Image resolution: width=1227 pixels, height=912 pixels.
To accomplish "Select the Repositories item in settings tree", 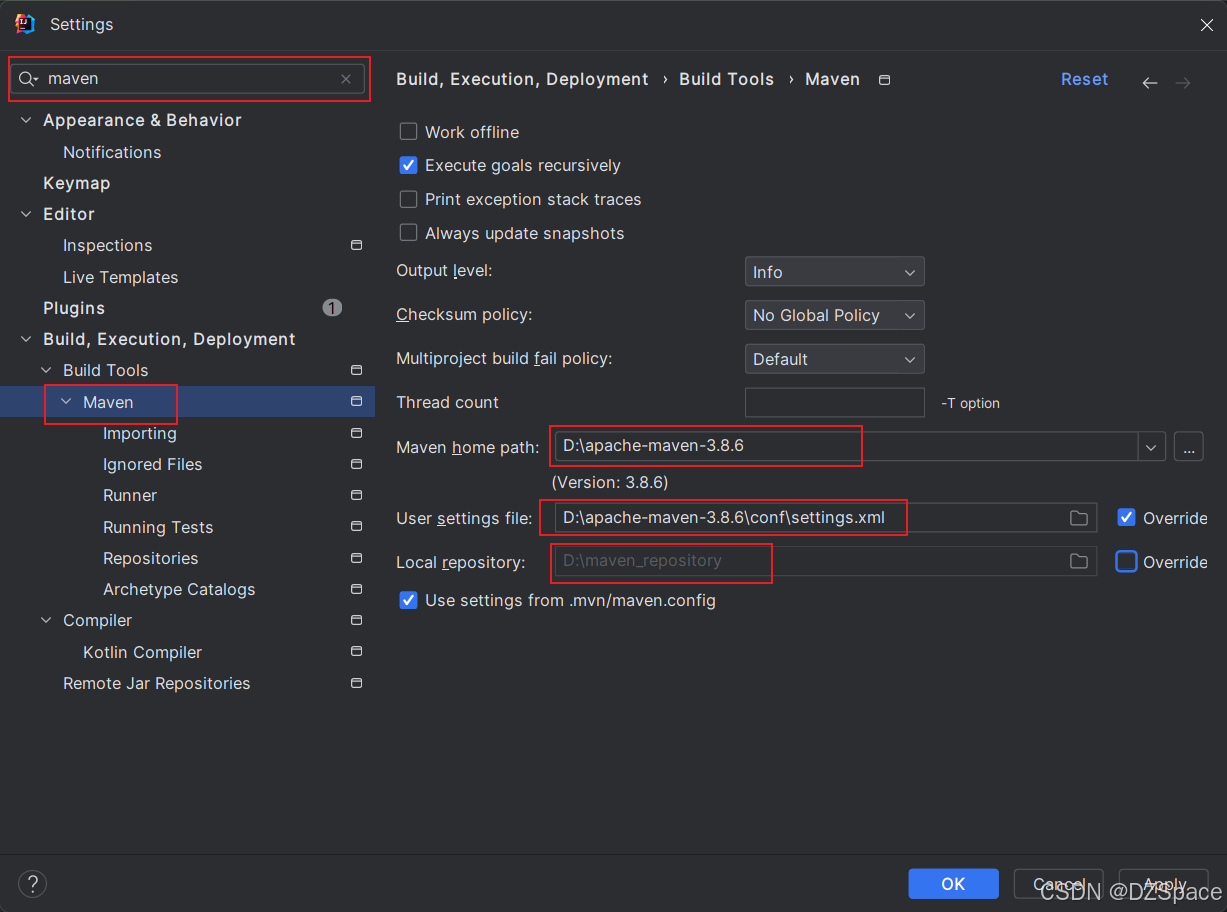I will click(x=150, y=558).
